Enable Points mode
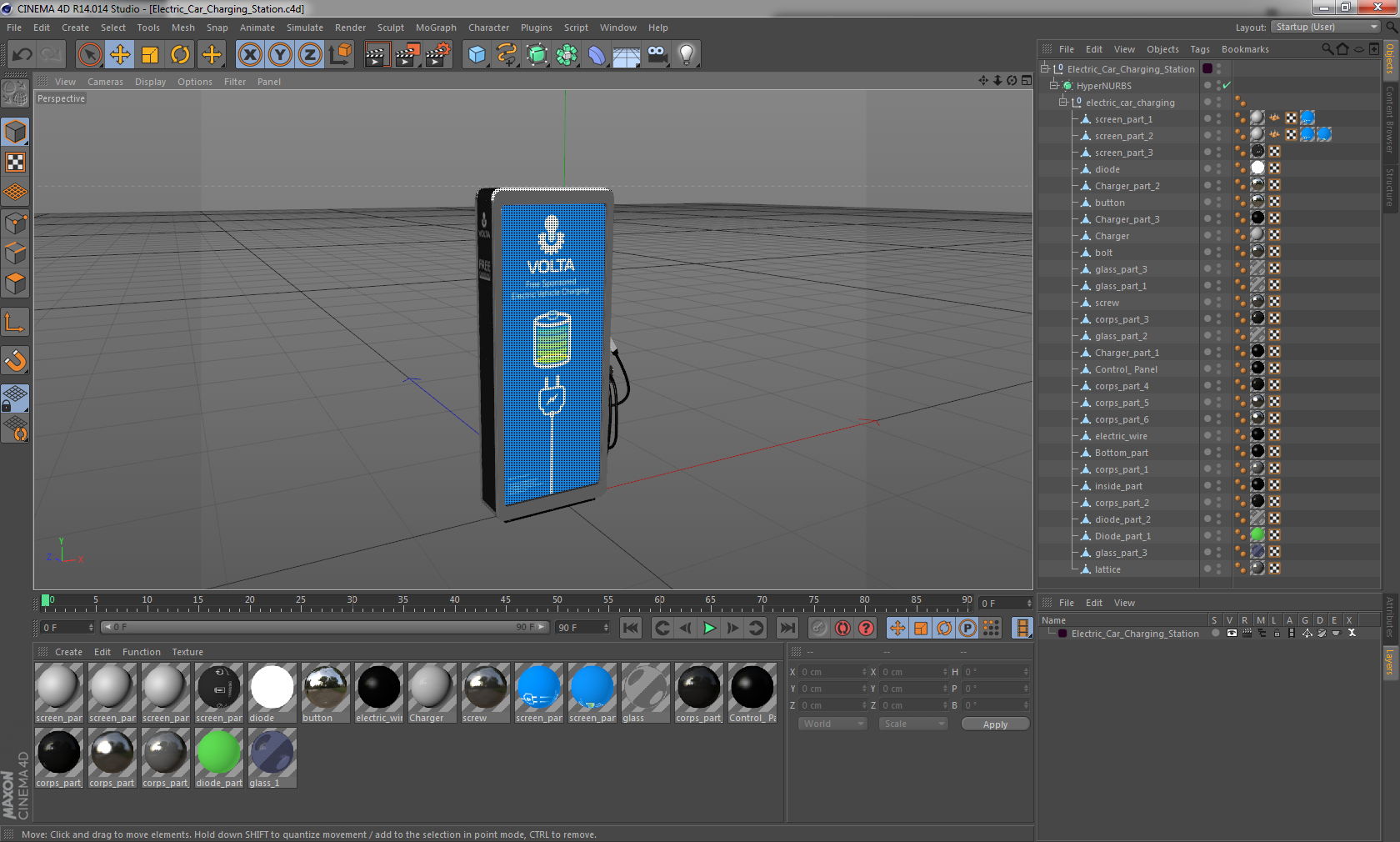This screenshot has height=842, width=1400. click(15, 223)
